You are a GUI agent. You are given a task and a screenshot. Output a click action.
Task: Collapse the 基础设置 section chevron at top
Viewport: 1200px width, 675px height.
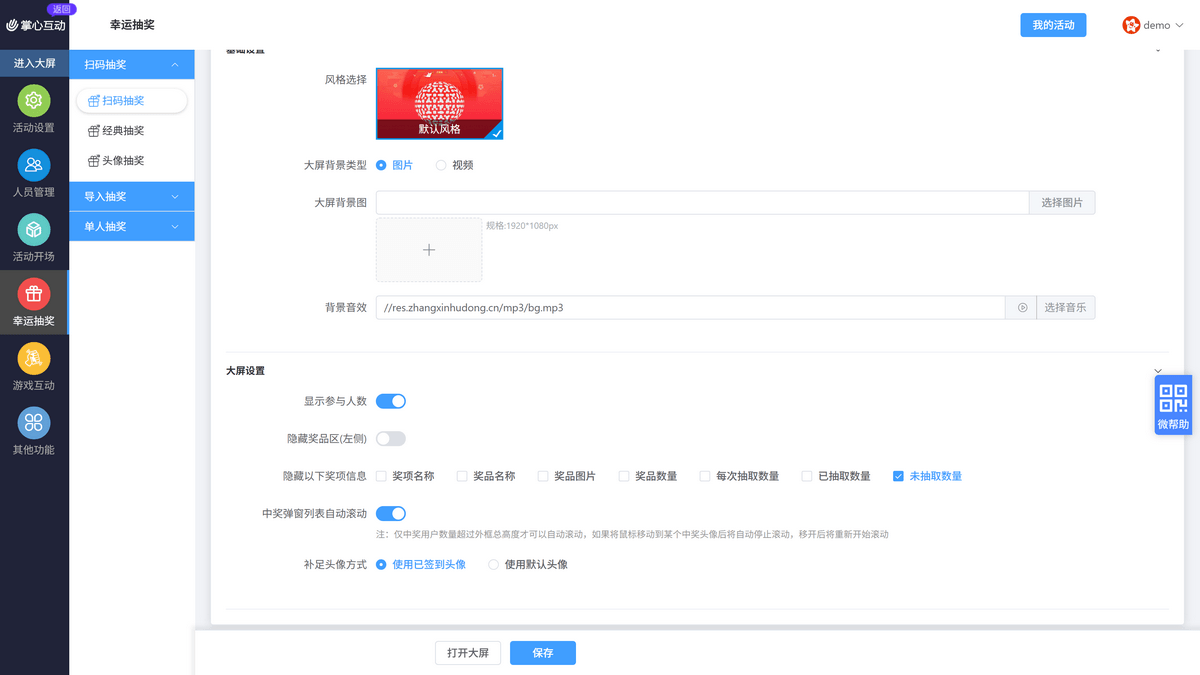tap(1158, 49)
